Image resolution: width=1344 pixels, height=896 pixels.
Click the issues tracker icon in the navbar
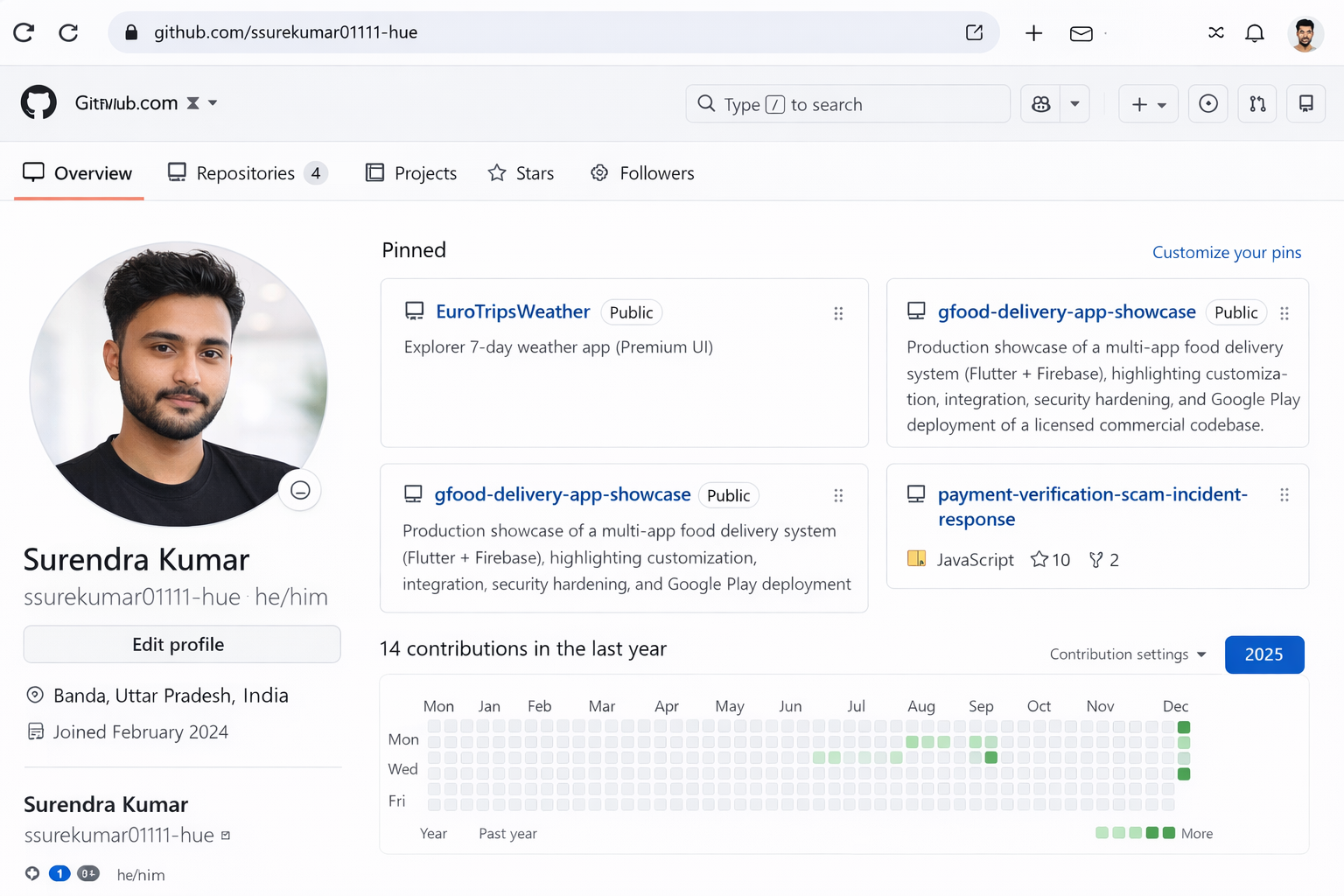[1208, 103]
